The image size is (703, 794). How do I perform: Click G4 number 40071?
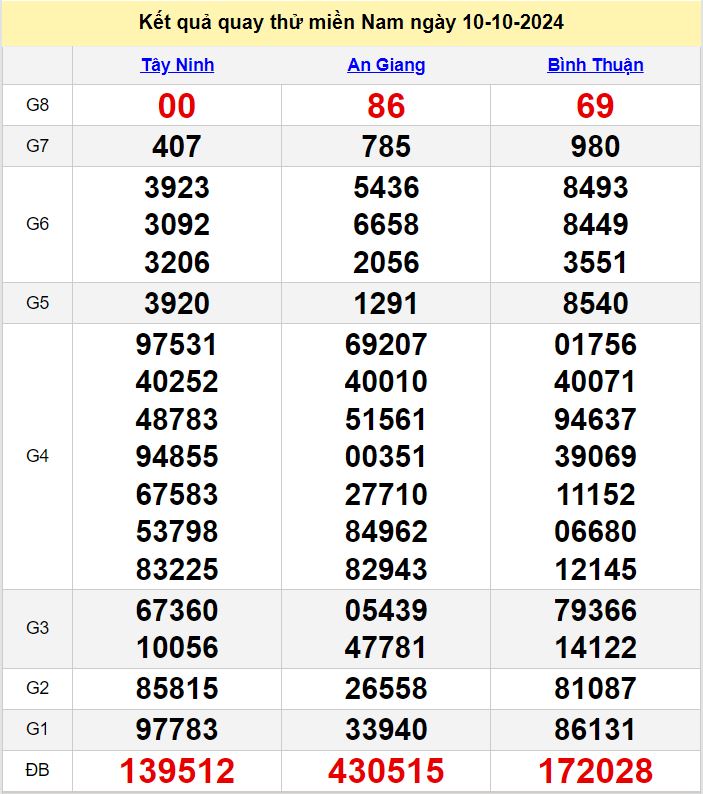(595, 382)
